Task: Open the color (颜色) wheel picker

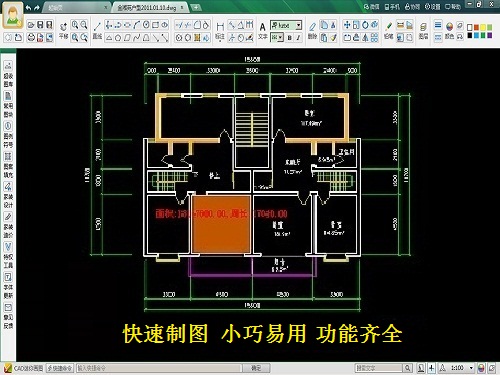Action: (x=449, y=30)
